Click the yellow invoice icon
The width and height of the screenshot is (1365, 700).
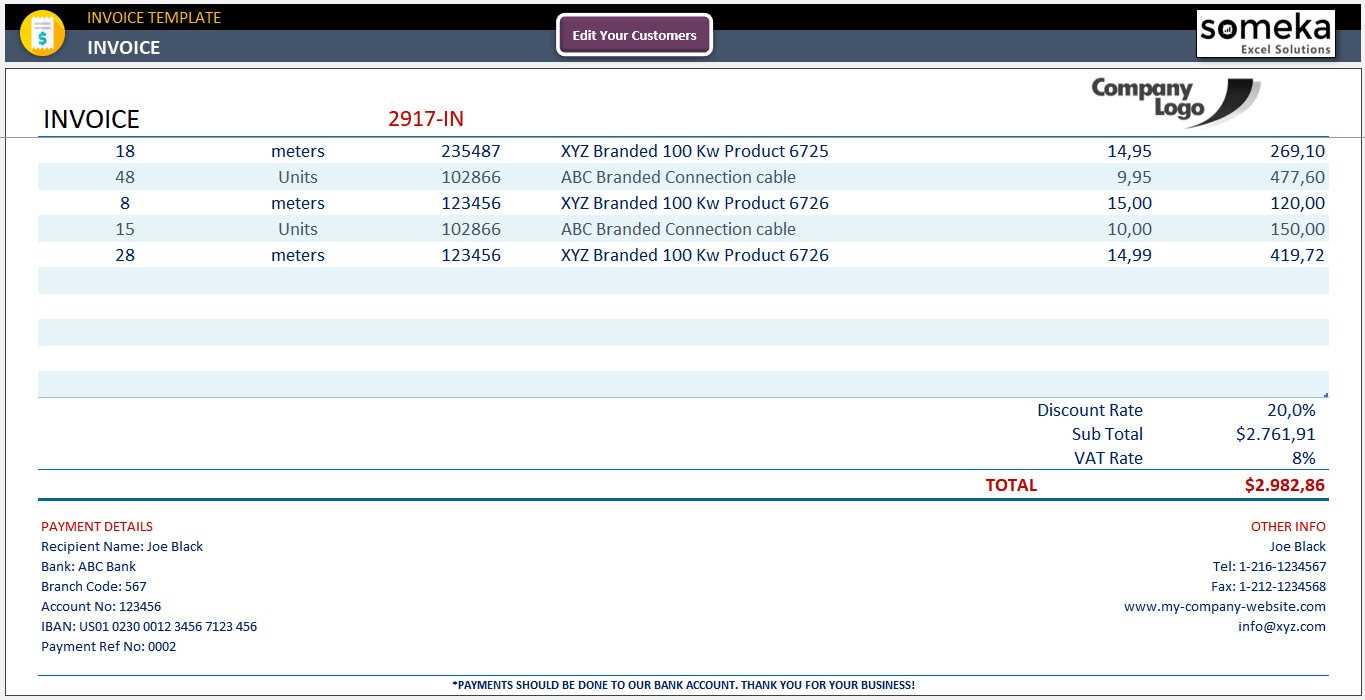click(42, 33)
